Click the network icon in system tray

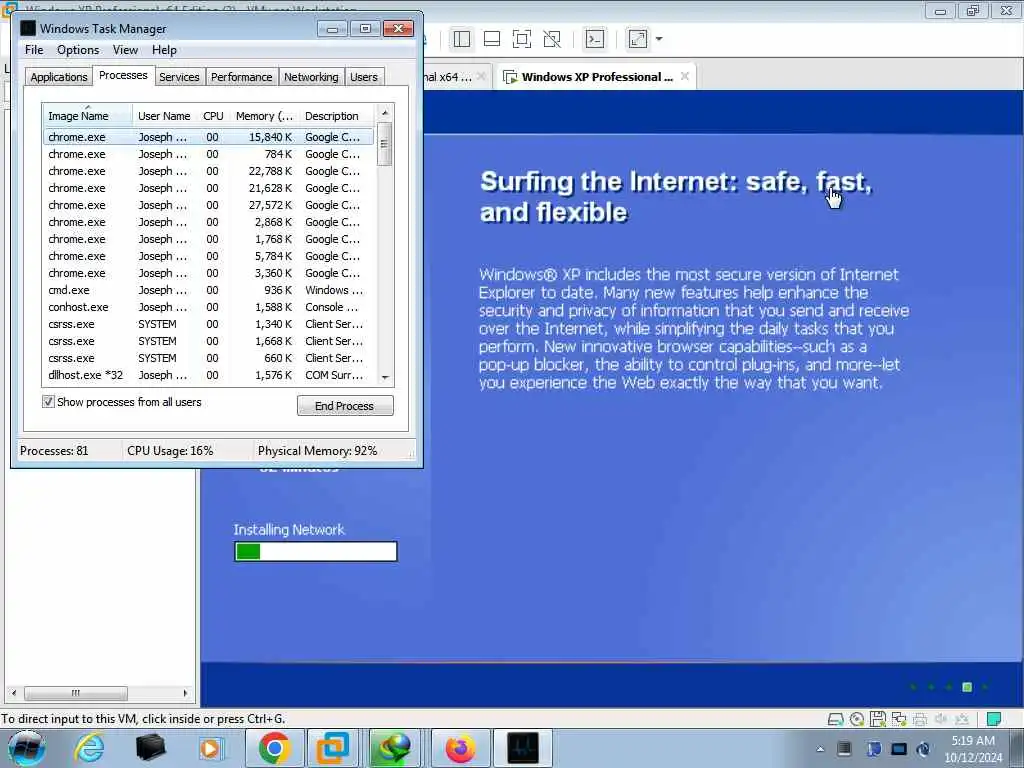tap(899, 749)
